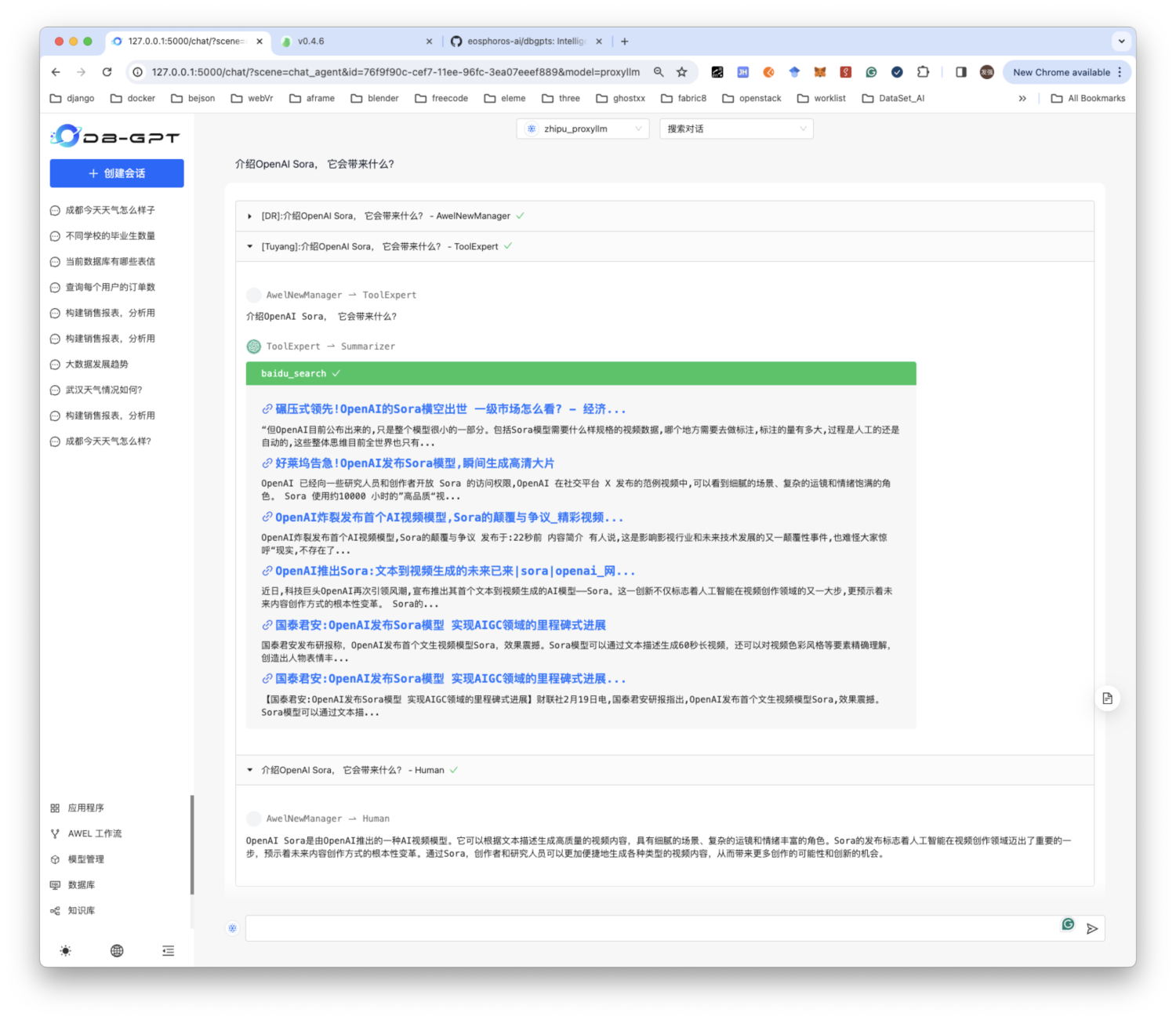Go back in browser history

pyautogui.click(x=56, y=72)
